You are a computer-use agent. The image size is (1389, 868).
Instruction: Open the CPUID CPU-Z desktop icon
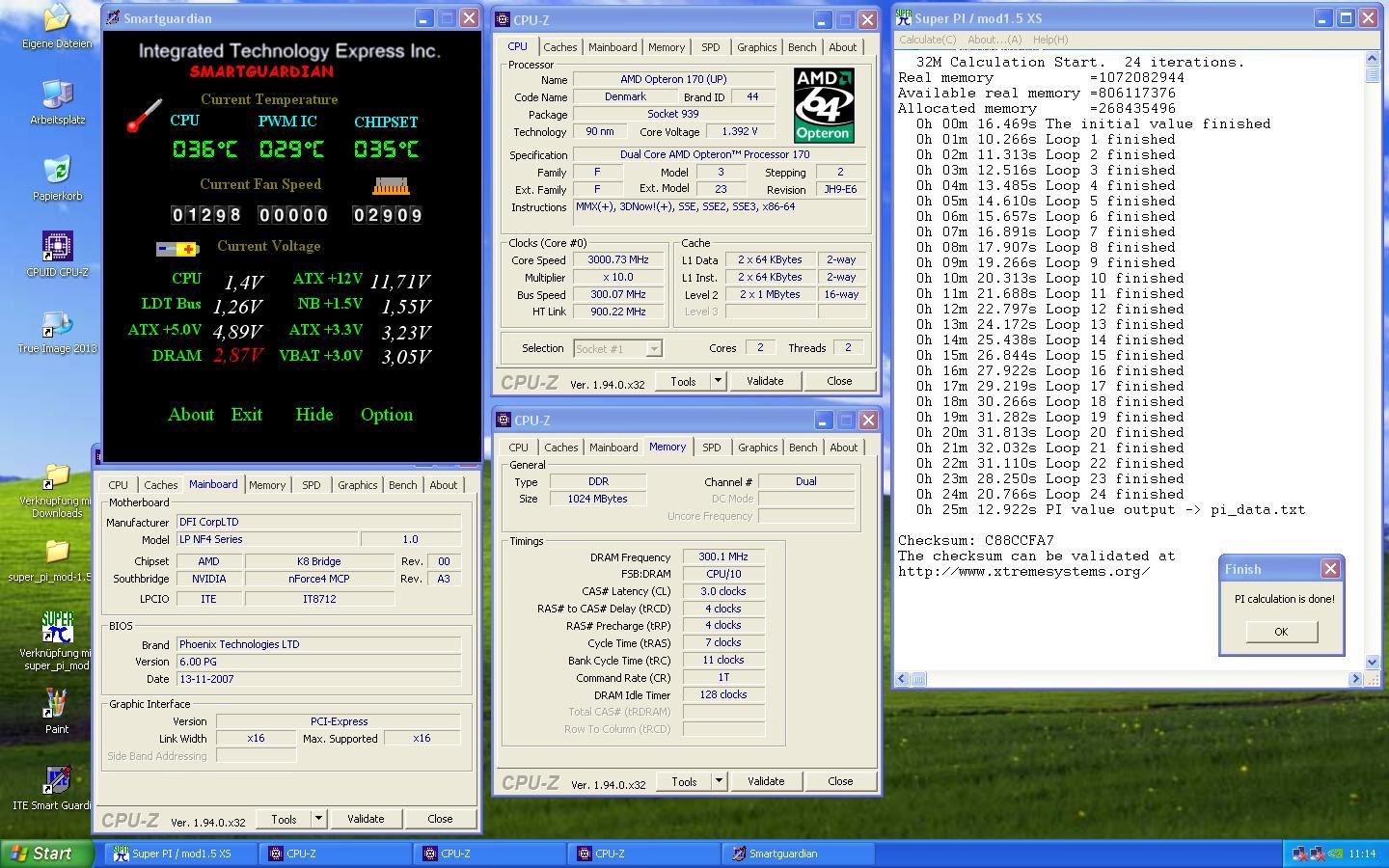(57, 247)
